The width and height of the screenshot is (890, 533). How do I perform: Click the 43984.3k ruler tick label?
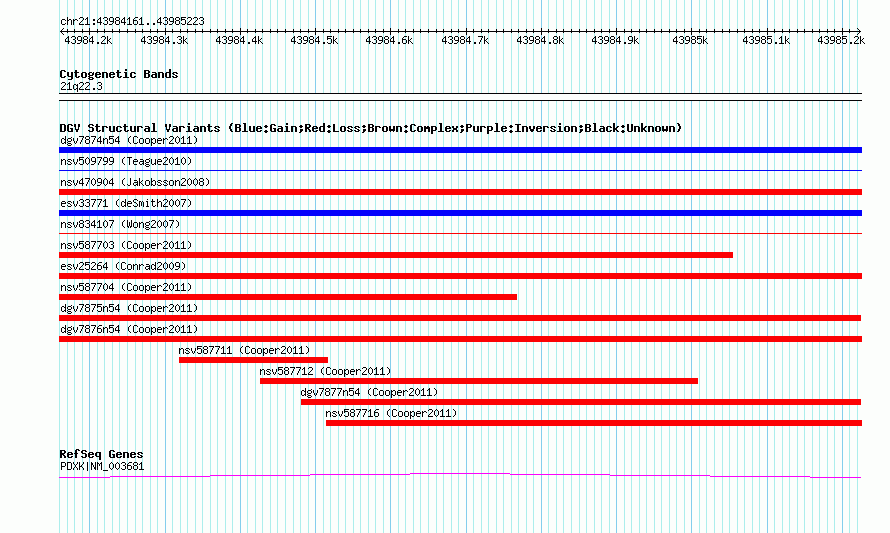point(164,40)
